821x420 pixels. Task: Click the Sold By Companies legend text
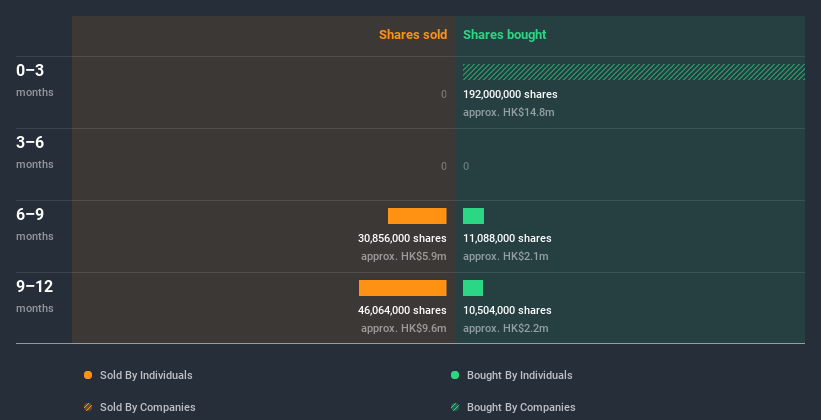(x=148, y=407)
